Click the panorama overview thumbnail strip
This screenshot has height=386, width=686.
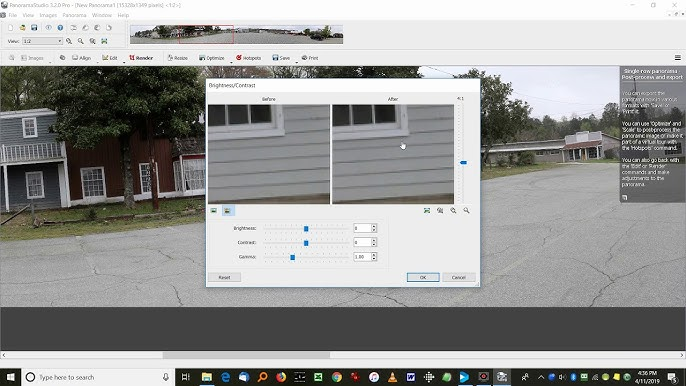236,35
